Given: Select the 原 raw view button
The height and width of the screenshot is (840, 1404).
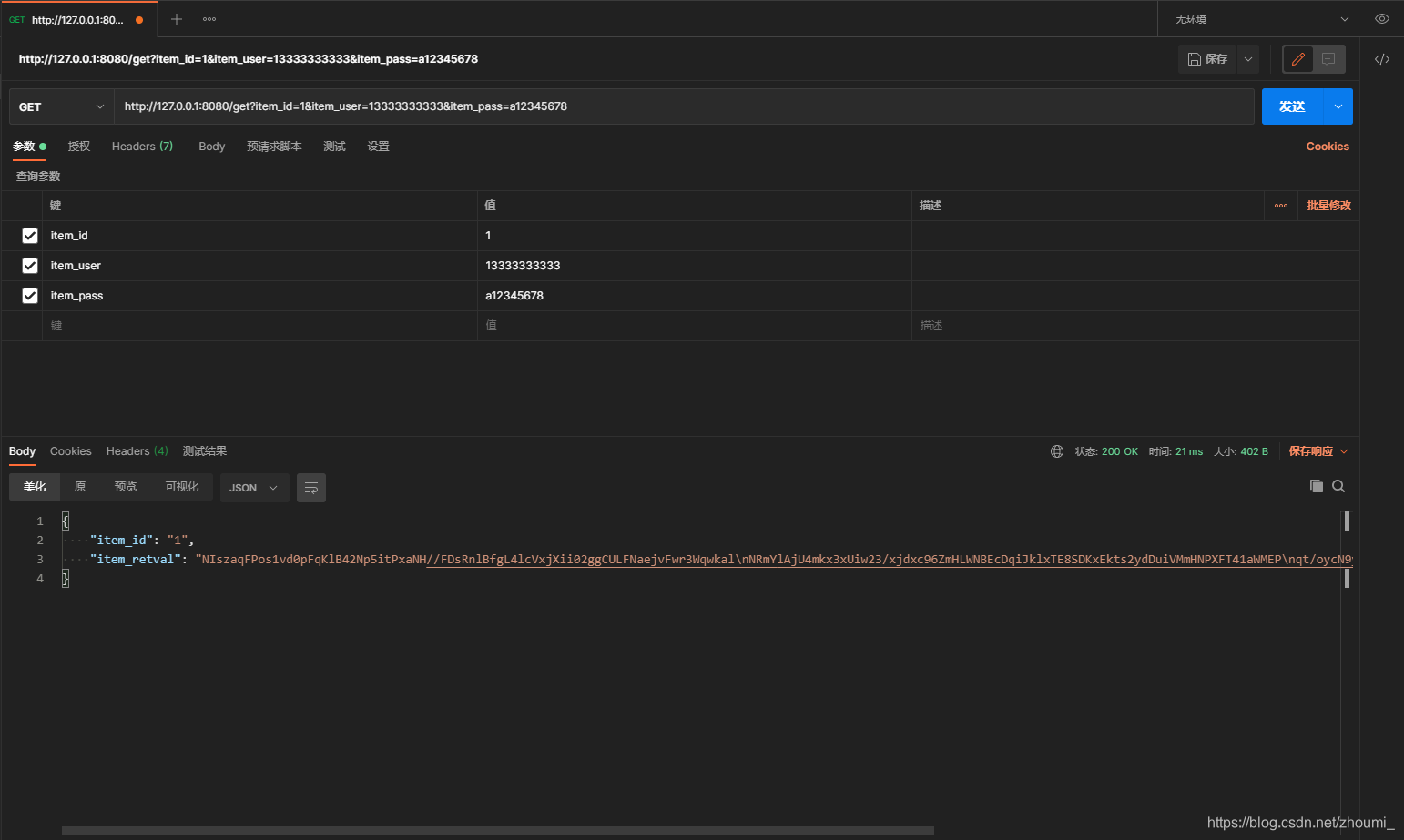Looking at the screenshot, I should 80,487.
